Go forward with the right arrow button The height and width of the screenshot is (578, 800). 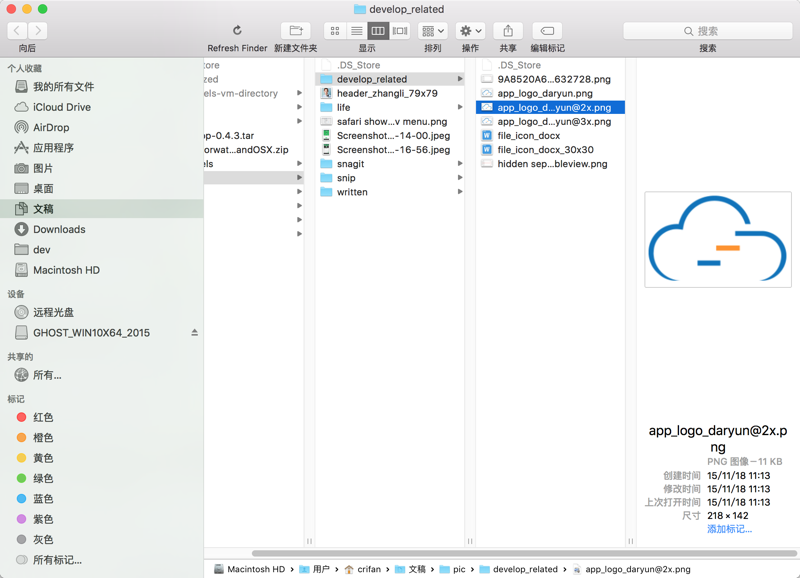click(38, 31)
